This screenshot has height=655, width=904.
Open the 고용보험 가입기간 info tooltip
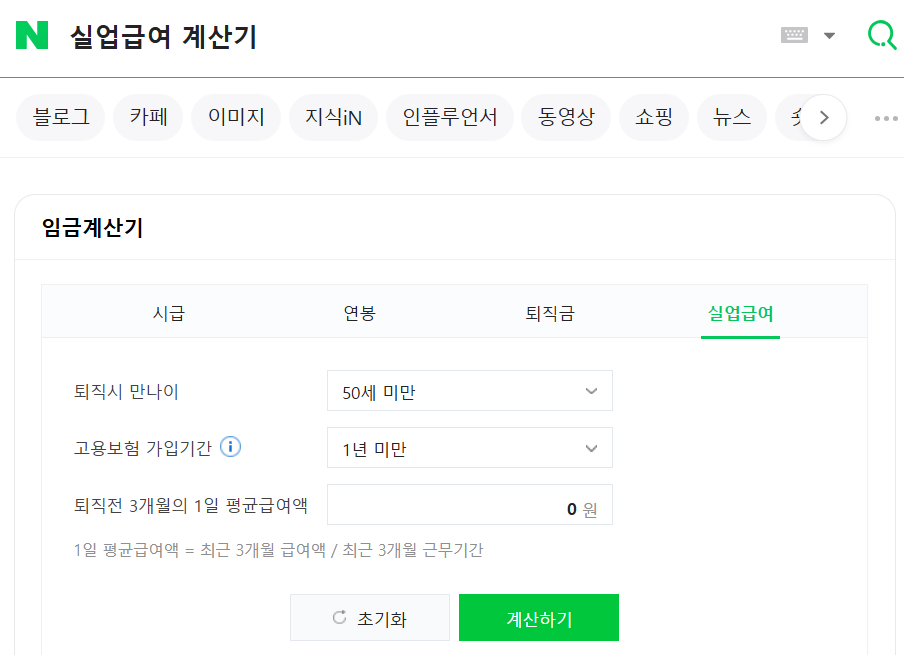point(230,447)
